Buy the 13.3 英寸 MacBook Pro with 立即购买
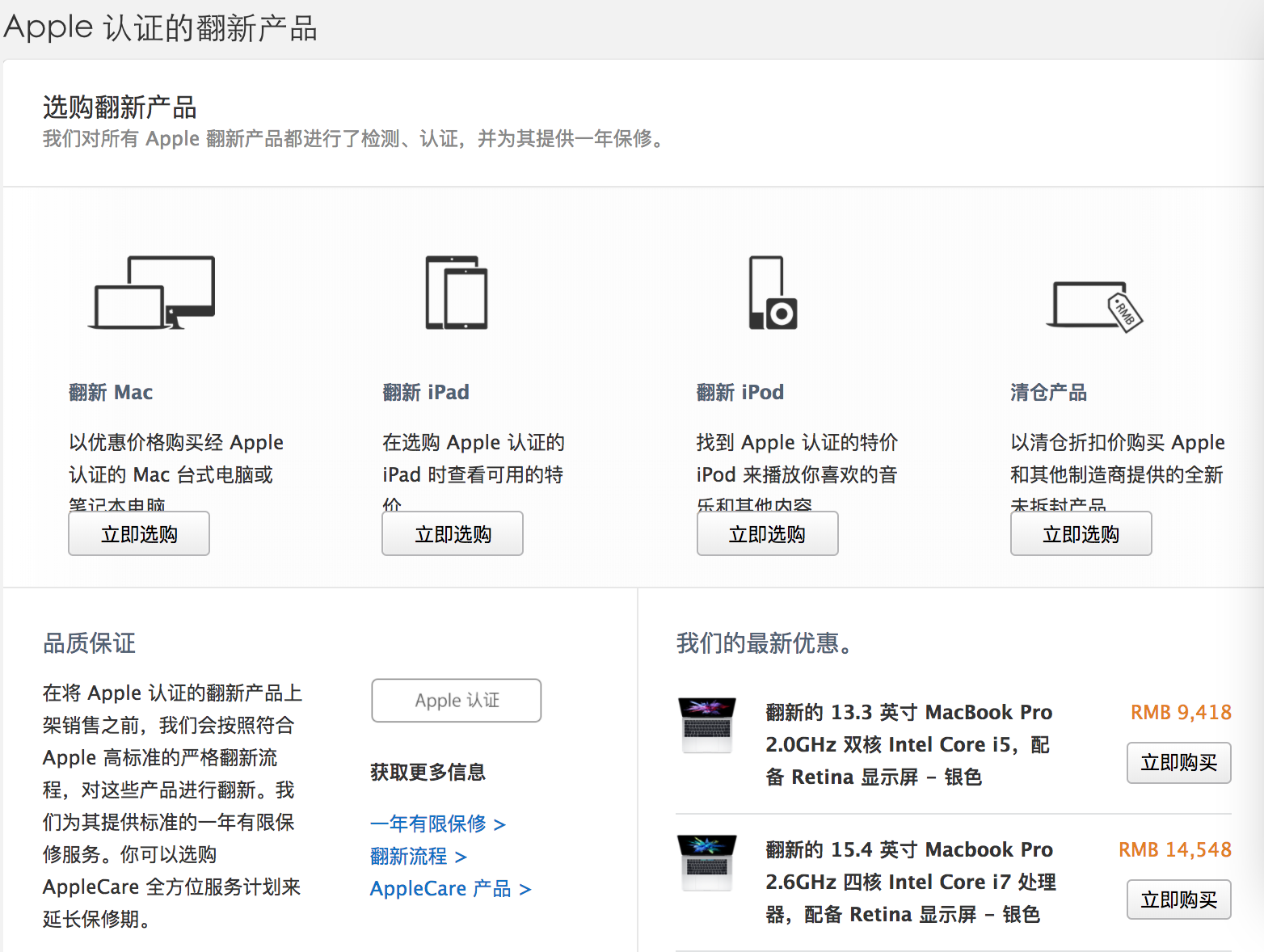This screenshot has width=1264, height=952. click(x=1179, y=763)
